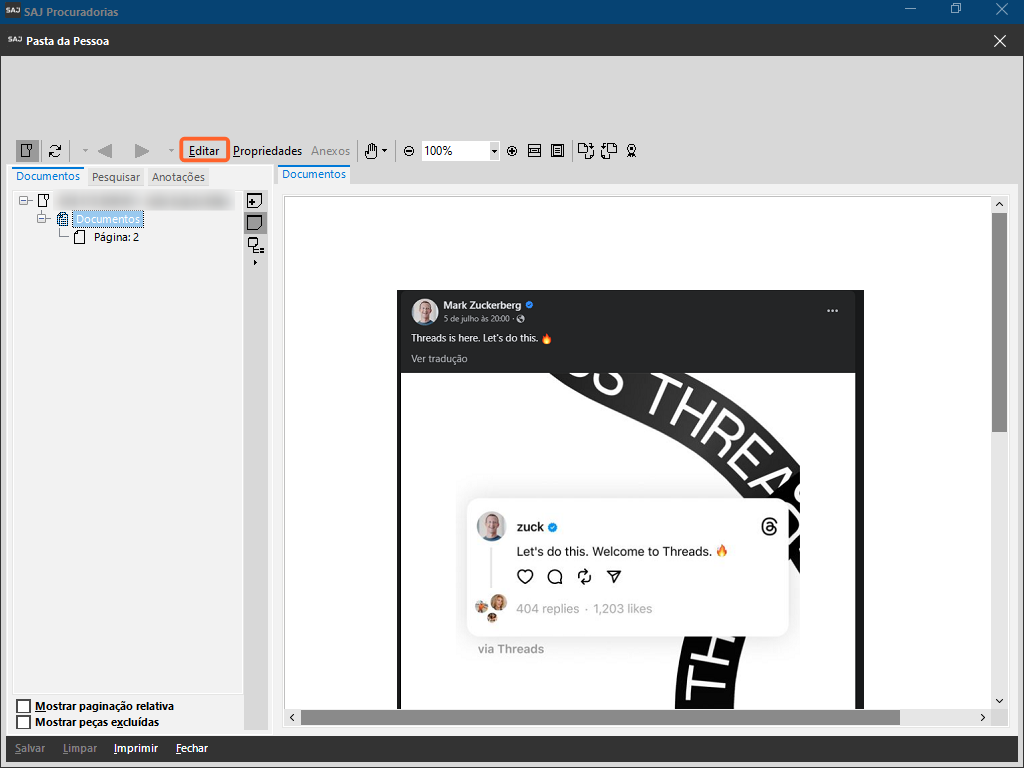Select the hand pan tool
1024x768 pixels.
pyautogui.click(x=371, y=151)
